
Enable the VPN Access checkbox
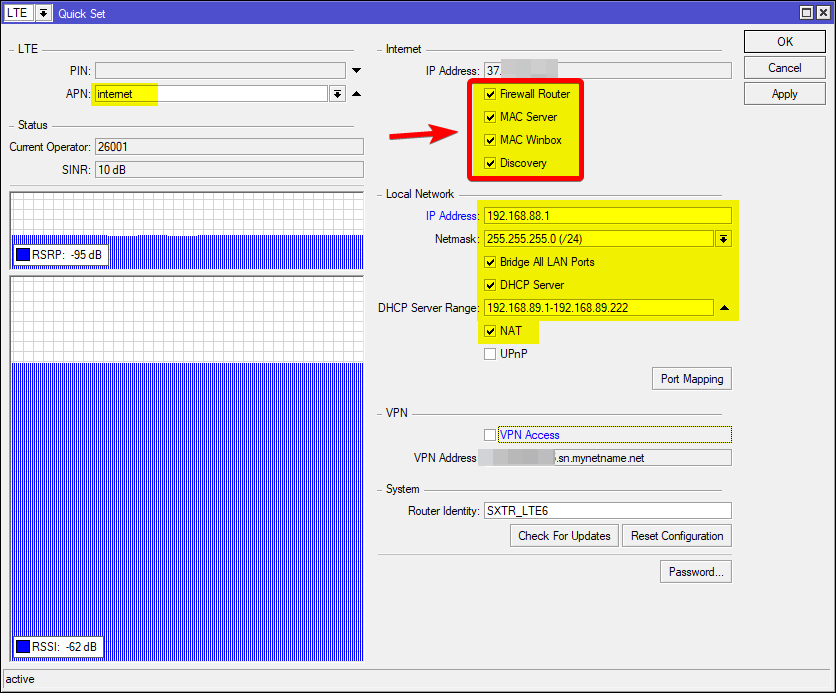coord(490,434)
